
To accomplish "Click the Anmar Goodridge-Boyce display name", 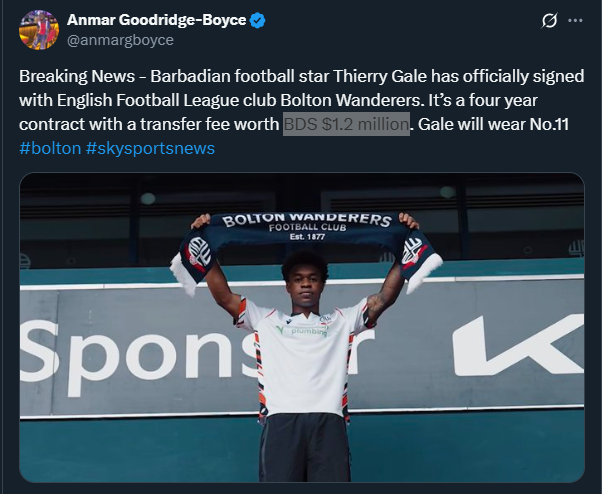I will pyautogui.click(x=157, y=20).
